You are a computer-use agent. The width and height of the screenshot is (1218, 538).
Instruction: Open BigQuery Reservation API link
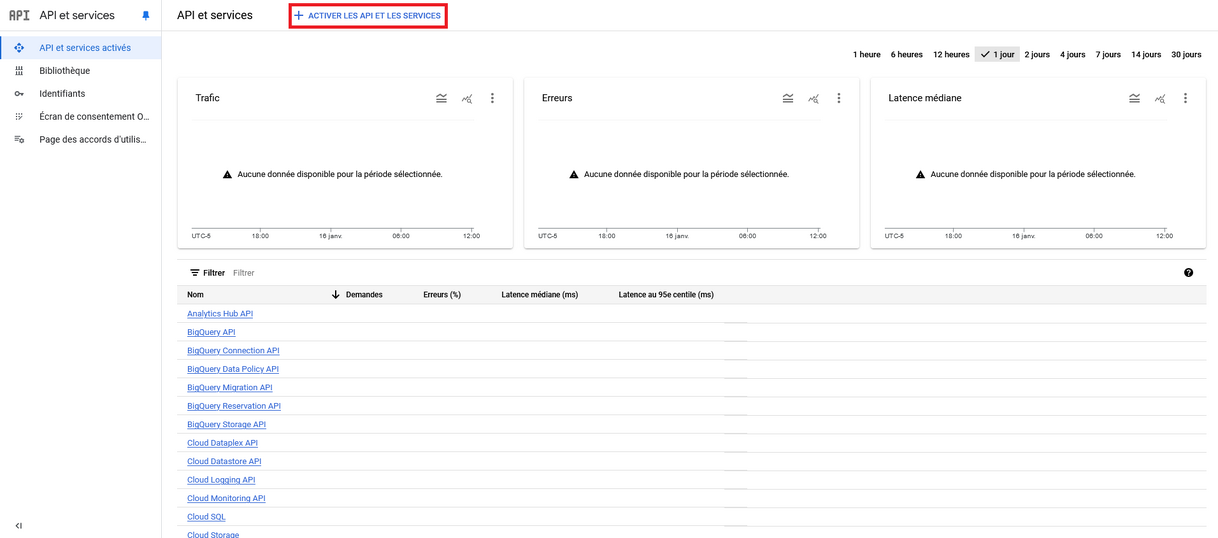click(x=234, y=406)
